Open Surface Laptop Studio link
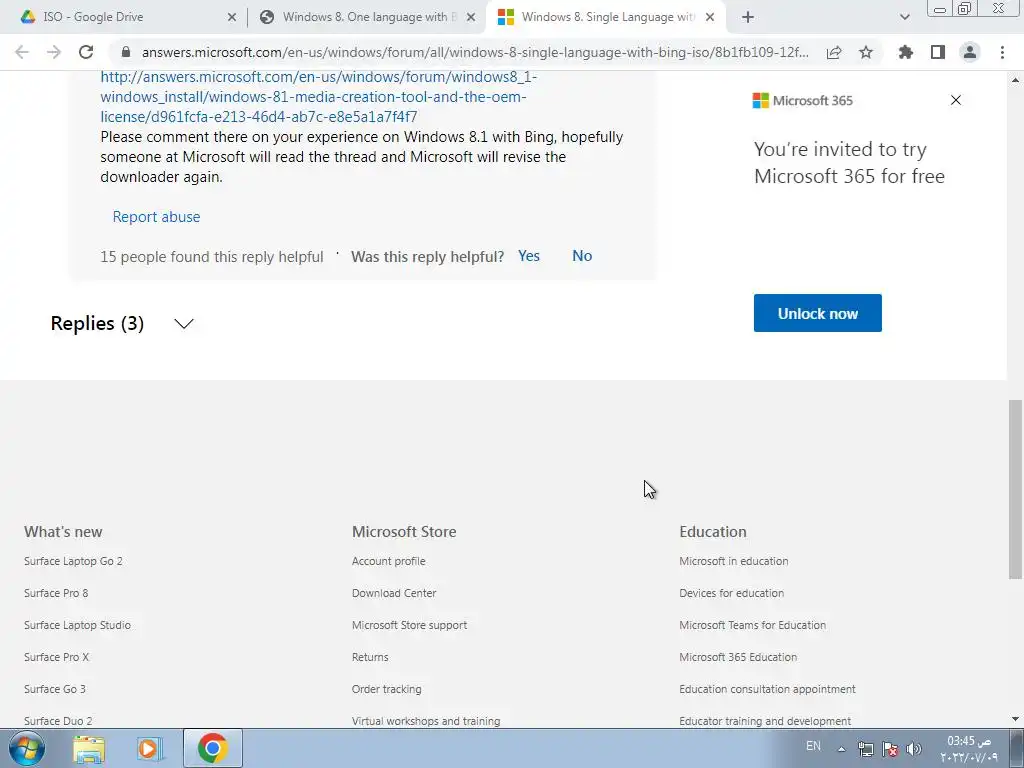The height and width of the screenshot is (768, 1024). click(77, 625)
